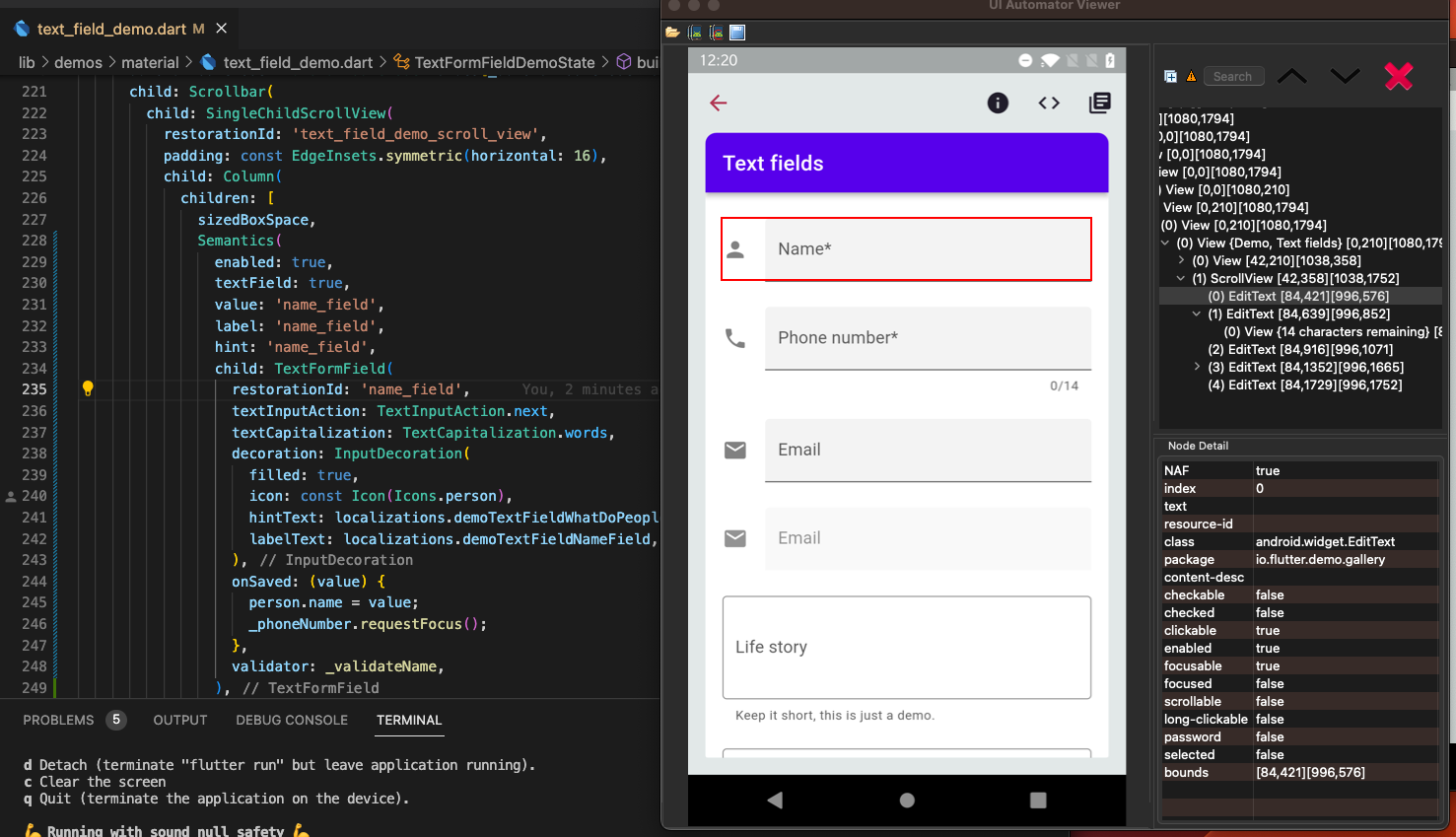Save the captured UI hierarchy screenshot

(x=736, y=32)
